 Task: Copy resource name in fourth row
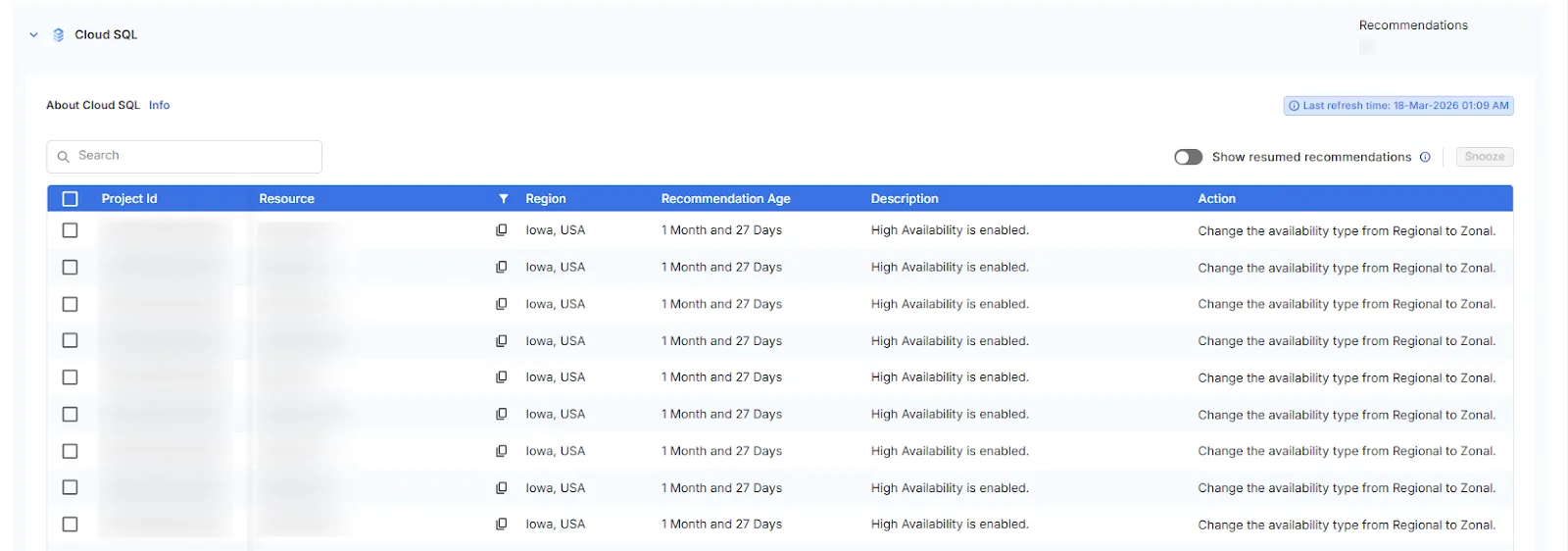[502, 341]
